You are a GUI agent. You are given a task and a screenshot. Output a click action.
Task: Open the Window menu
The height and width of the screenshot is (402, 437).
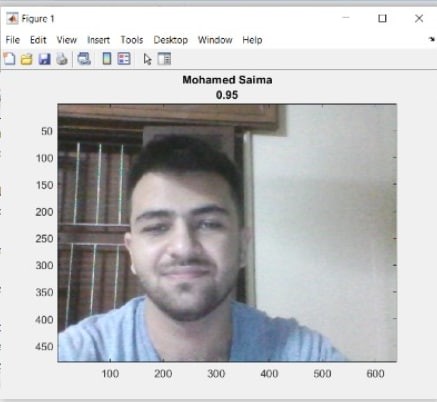pos(215,40)
